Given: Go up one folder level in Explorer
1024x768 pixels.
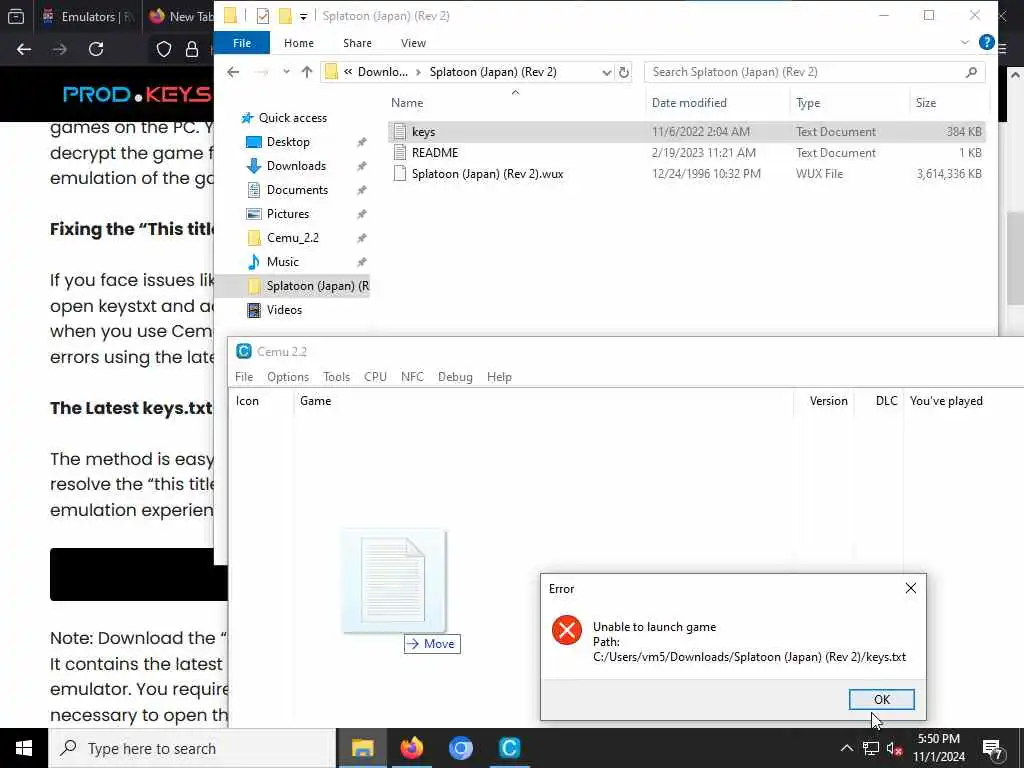Looking at the screenshot, I should [x=306, y=72].
